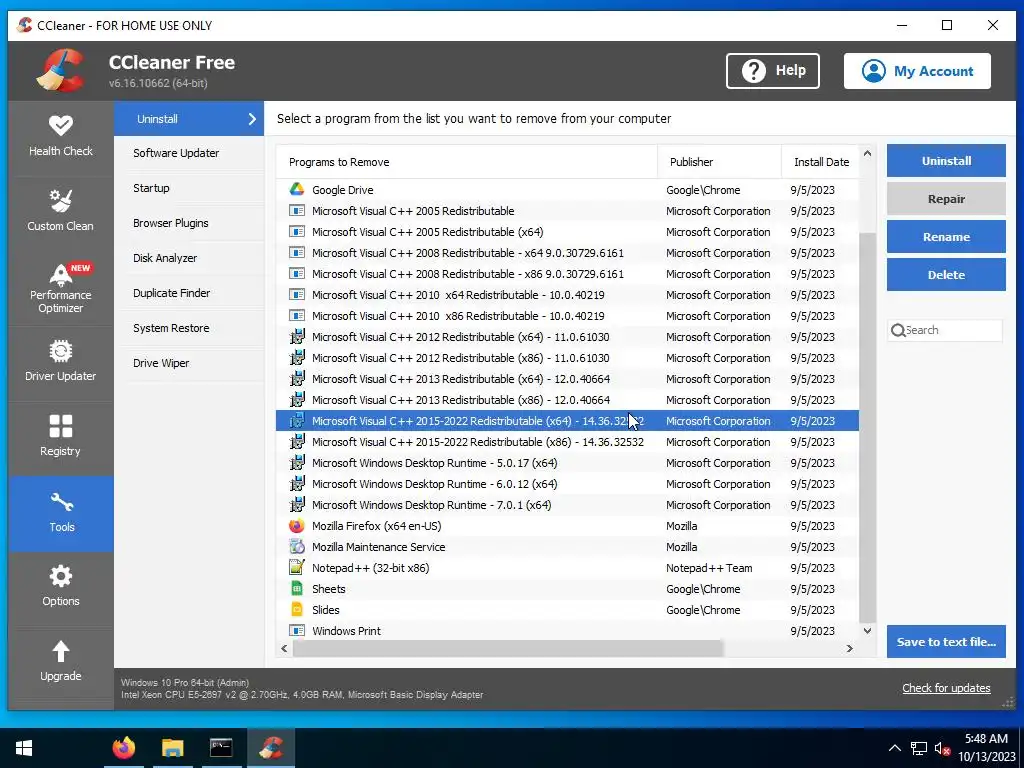The image size is (1024, 768).
Task: Click icon of Windows Desktop Runtime 5.0.17
Action: point(296,463)
